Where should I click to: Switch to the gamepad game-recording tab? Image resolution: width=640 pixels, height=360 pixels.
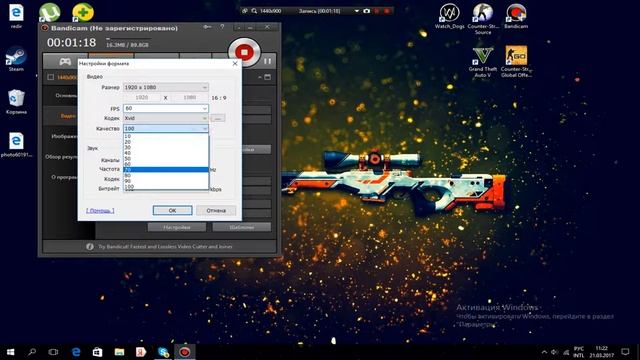65,61
